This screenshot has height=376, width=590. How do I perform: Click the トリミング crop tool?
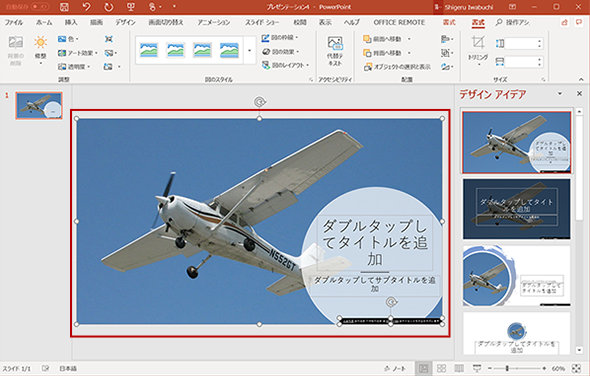pos(478,51)
